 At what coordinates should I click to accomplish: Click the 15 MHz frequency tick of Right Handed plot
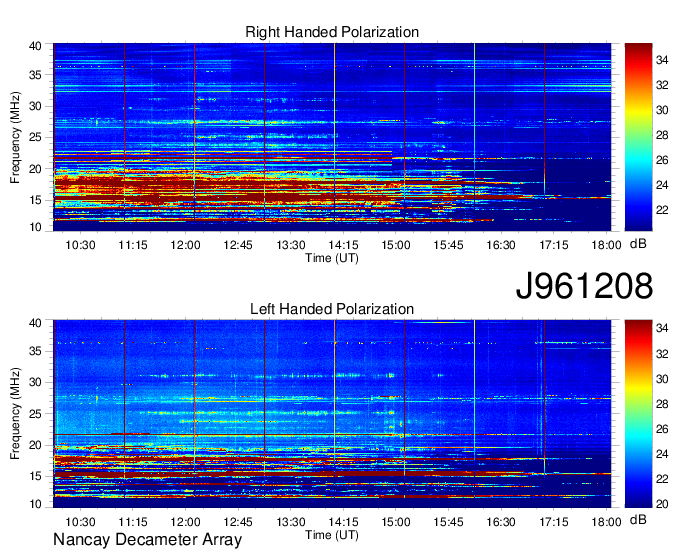[35, 200]
